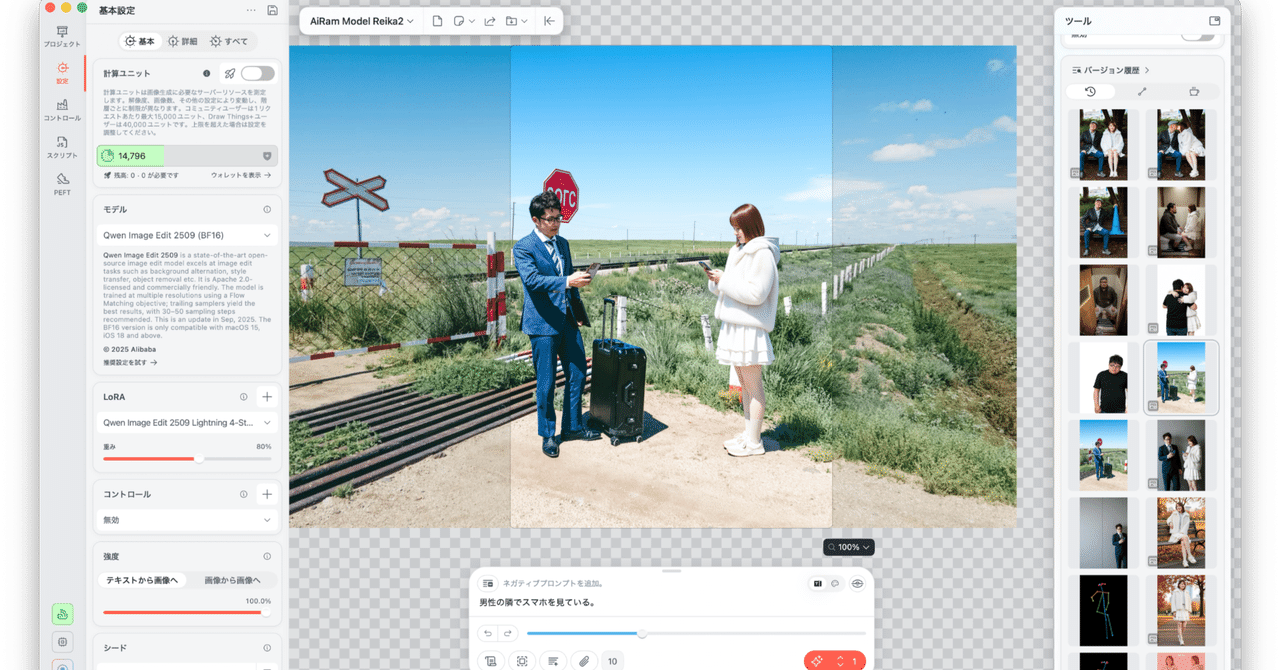Image resolution: width=1280 pixels, height=670 pixels.
Task: Collapse panel with the arrow-to-bar icon
Action: 549,21
